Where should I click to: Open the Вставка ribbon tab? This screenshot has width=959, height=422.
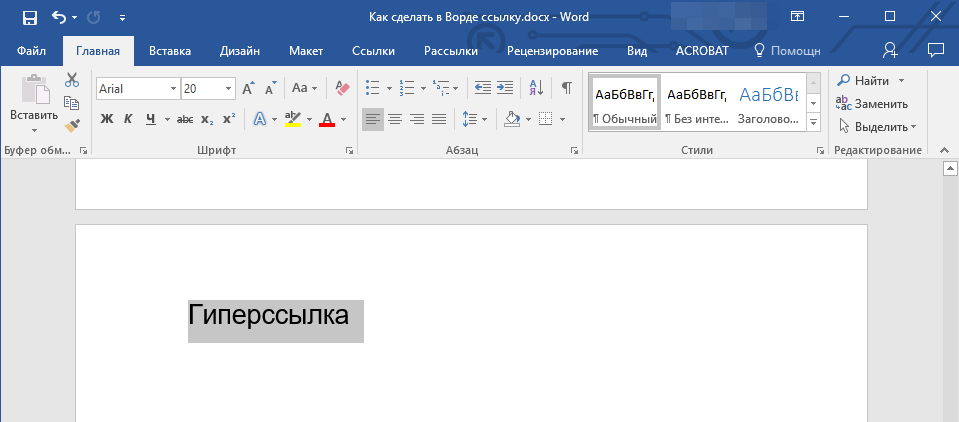click(170, 50)
